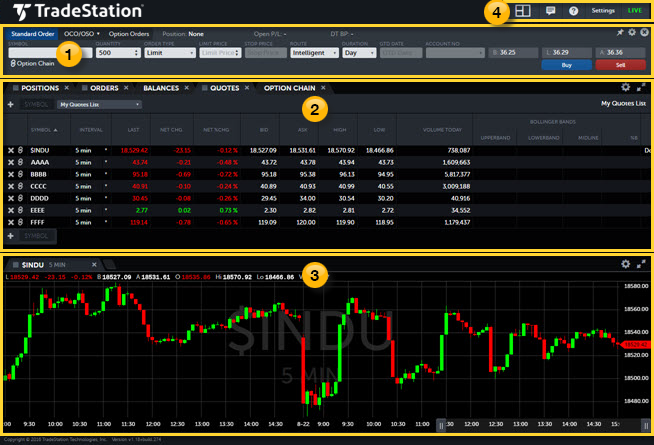
Task: Switch to the POSITIONS tab
Action: point(40,88)
